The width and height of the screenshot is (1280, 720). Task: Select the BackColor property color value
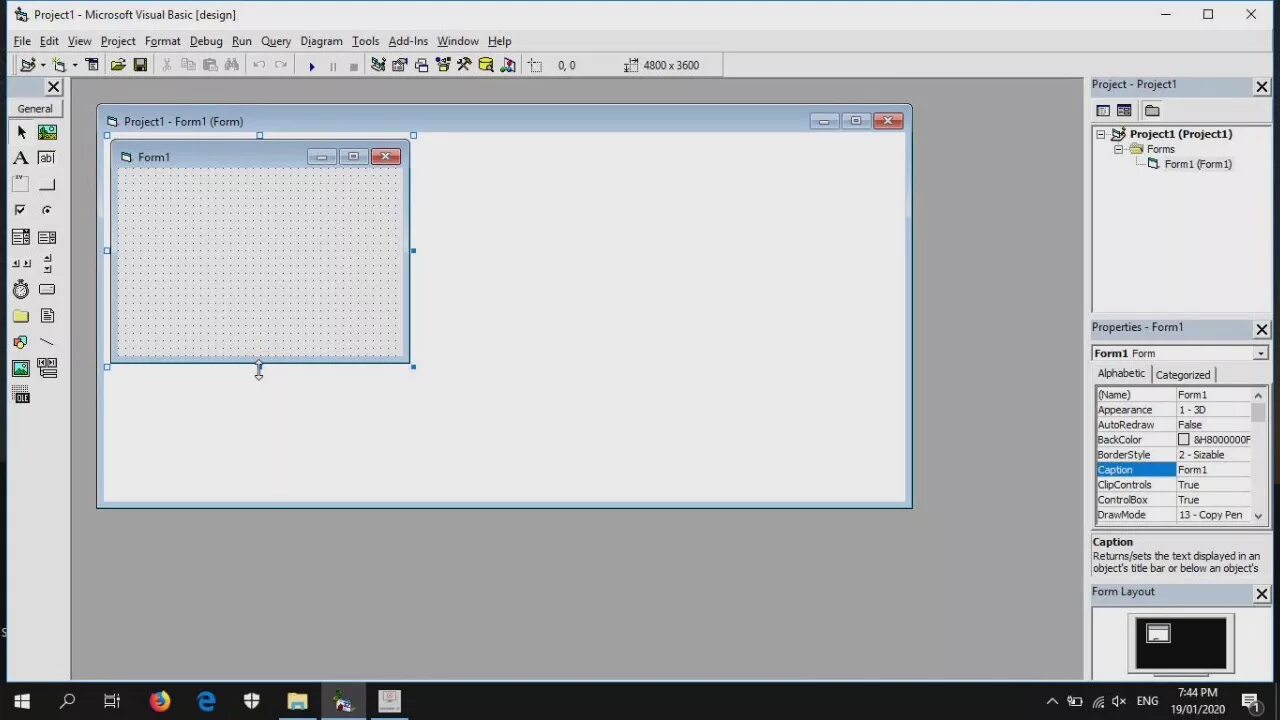tap(1213, 440)
